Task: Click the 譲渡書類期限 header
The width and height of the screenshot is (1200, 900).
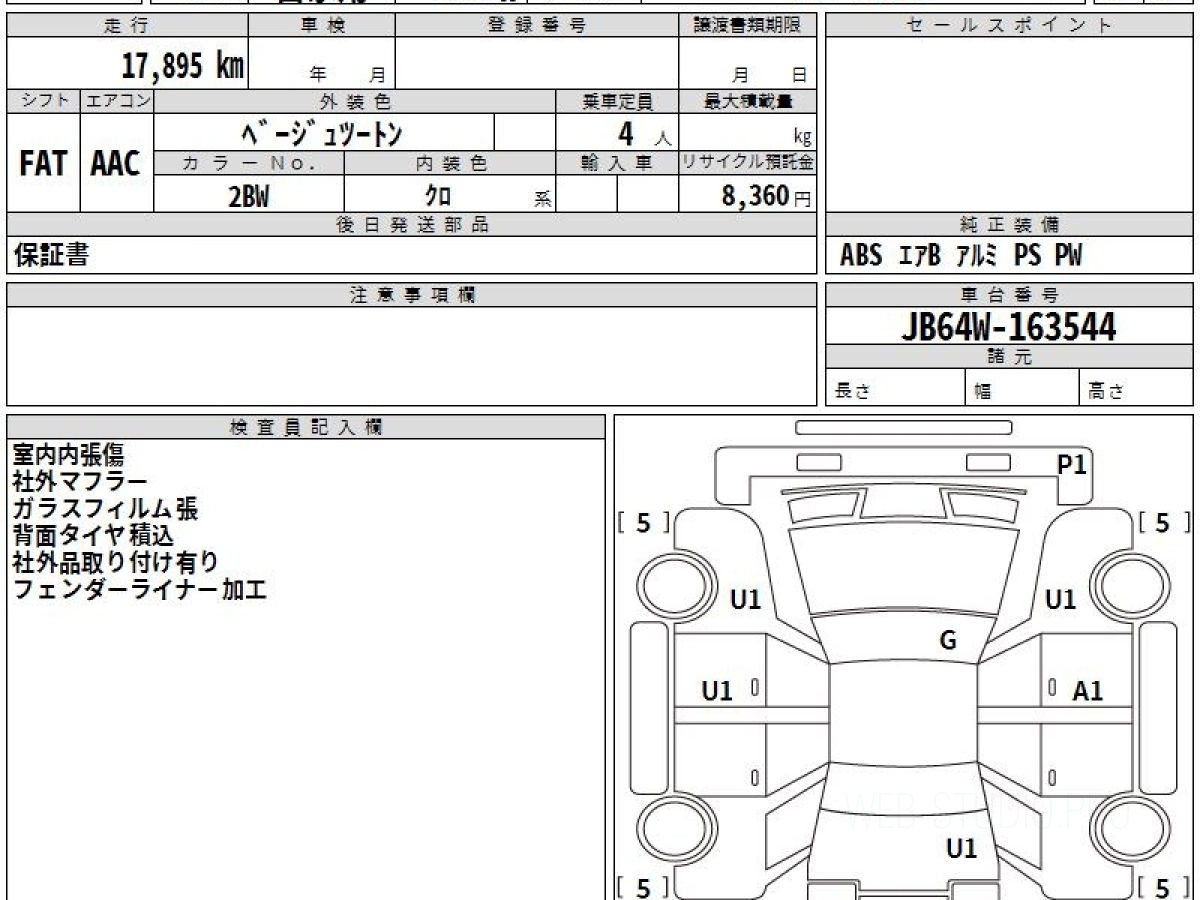Action: tap(748, 26)
